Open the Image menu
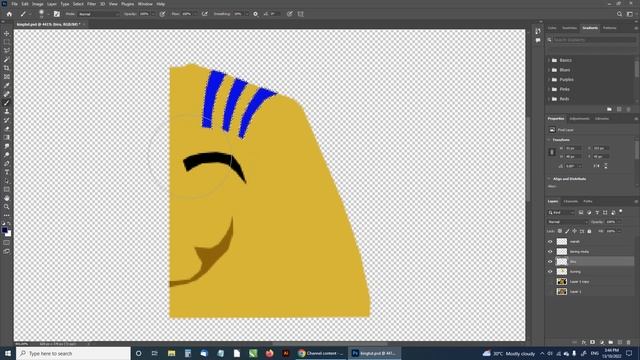 pos(38,4)
